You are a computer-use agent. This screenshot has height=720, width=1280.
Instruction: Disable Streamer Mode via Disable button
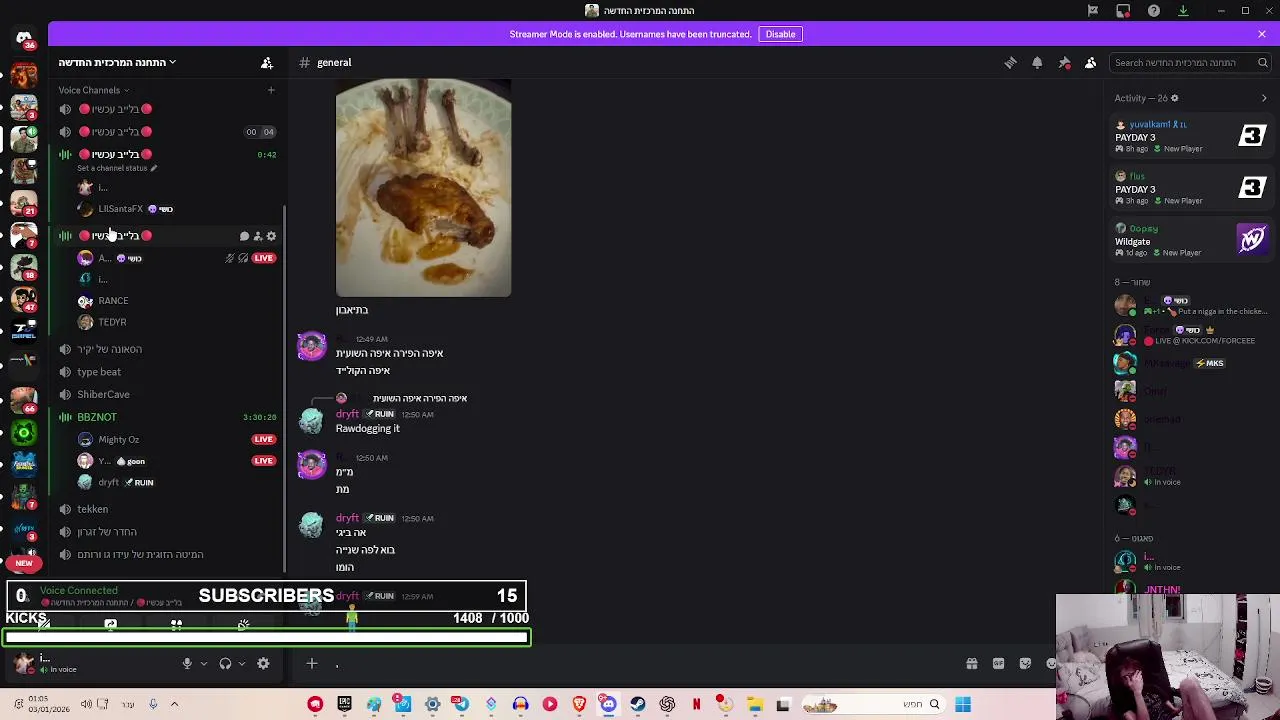click(x=780, y=34)
